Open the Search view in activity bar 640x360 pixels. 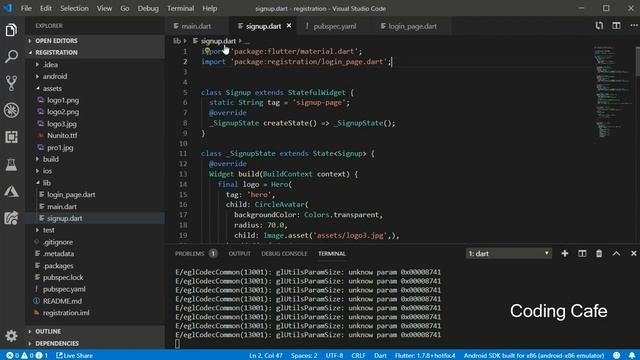pyautogui.click(x=11, y=56)
